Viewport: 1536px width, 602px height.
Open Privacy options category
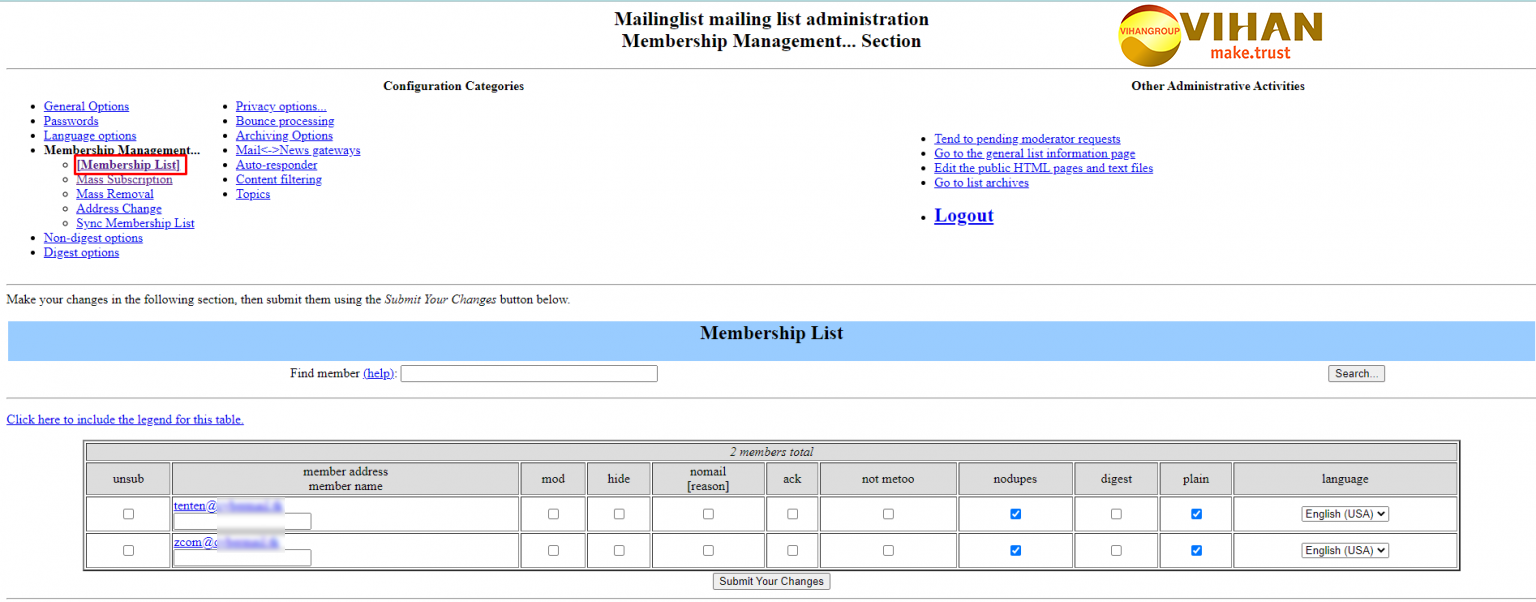pyautogui.click(x=281, y=107)
